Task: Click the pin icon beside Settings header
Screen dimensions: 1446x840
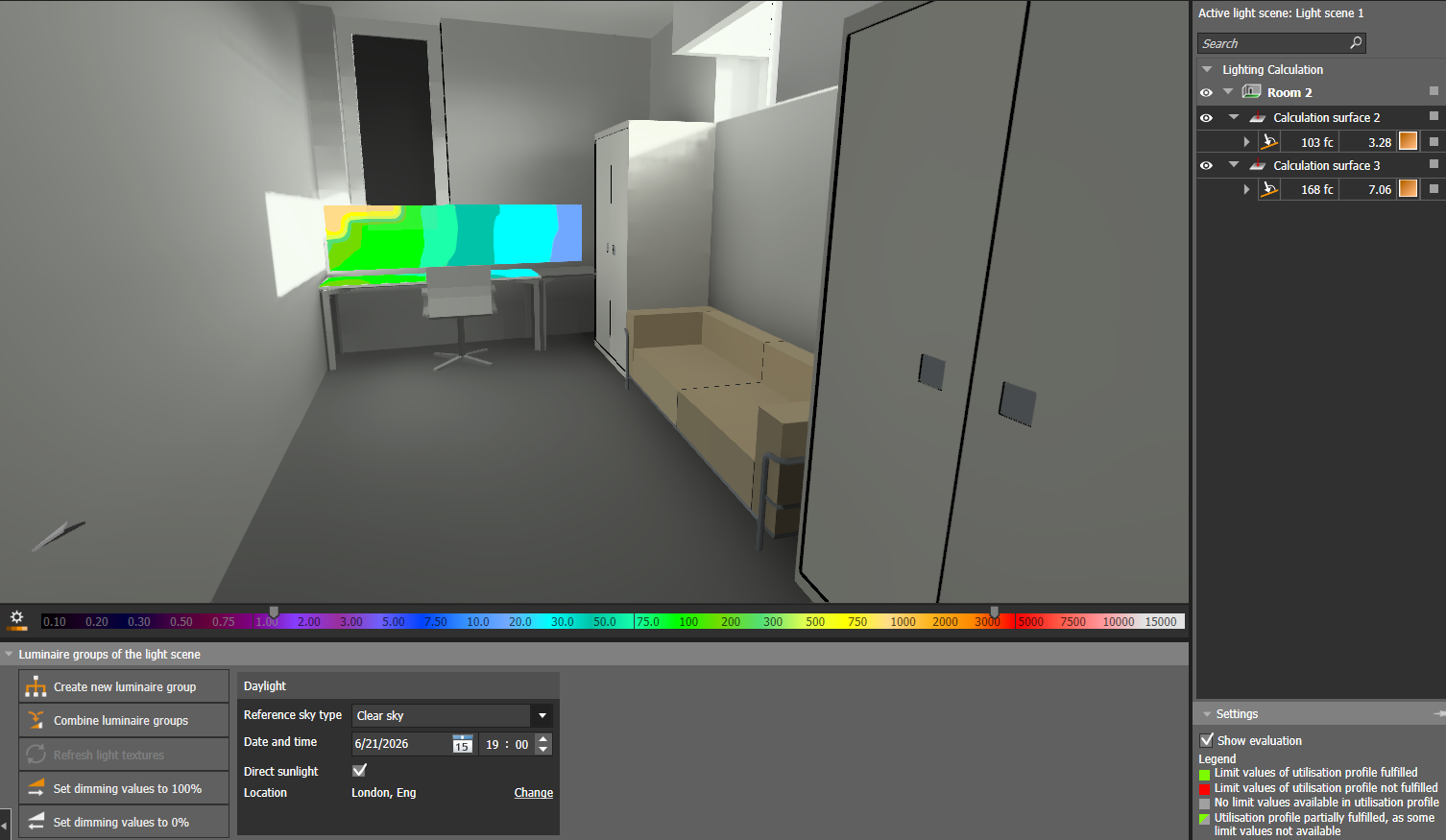Action: click(1439, 713)
